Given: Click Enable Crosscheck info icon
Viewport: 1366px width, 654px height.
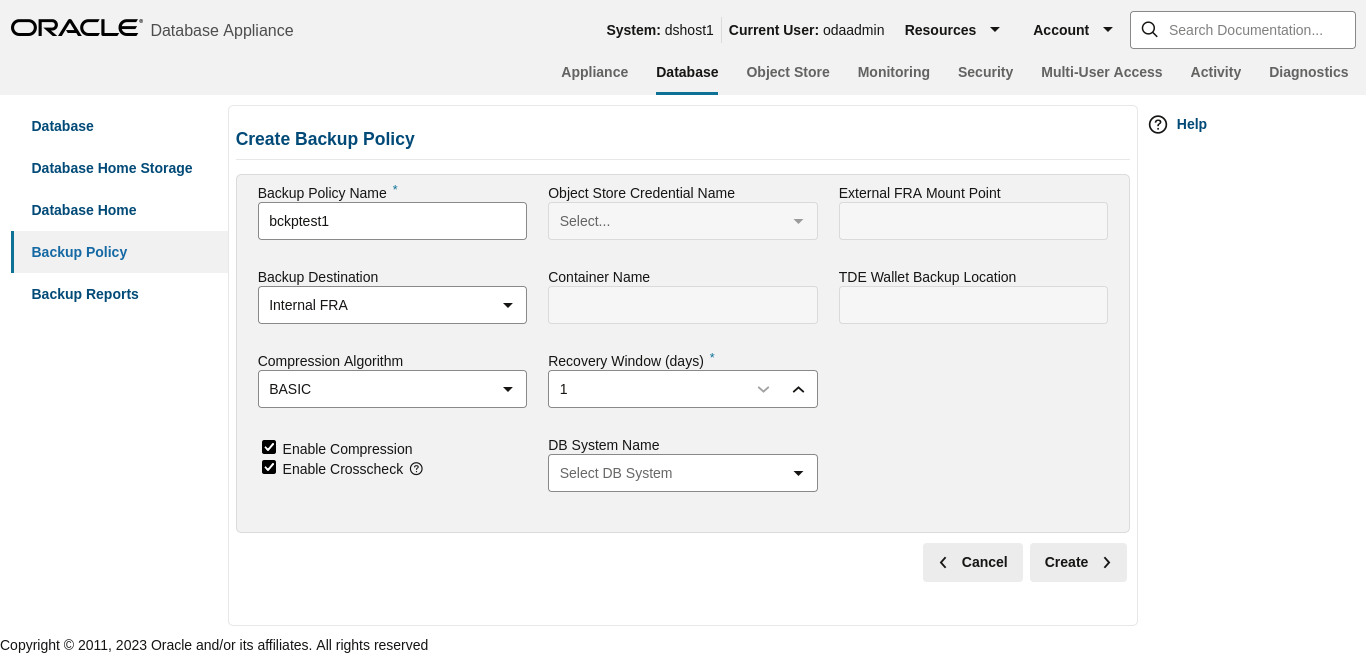Looking at the screenshot, I should 416,469.
